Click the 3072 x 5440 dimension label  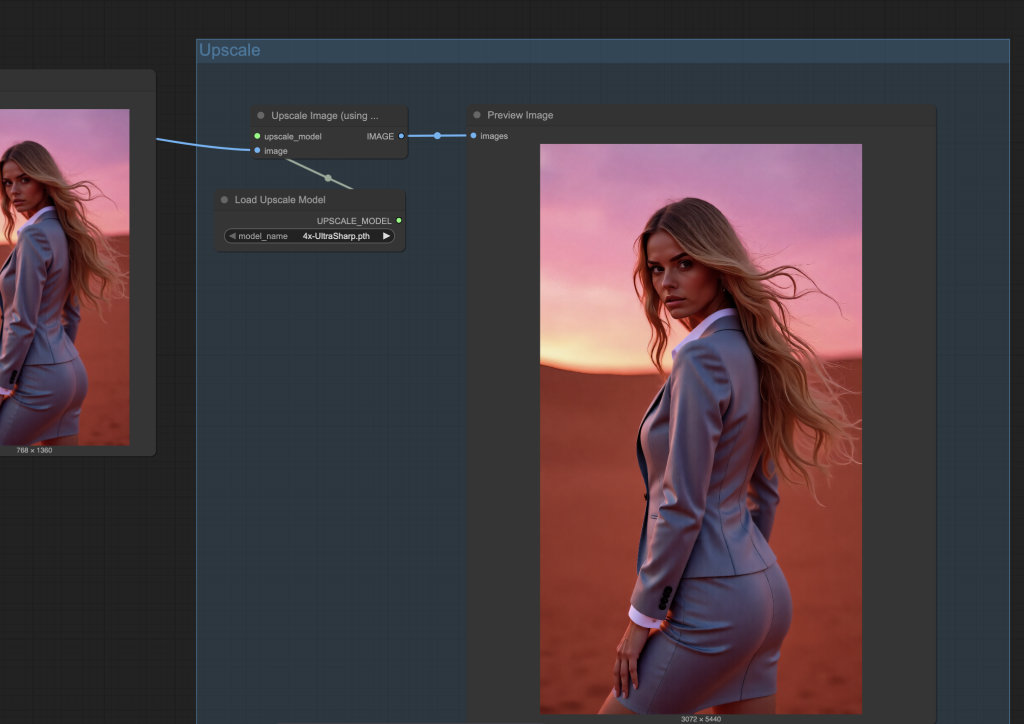(x=701, y=719)
